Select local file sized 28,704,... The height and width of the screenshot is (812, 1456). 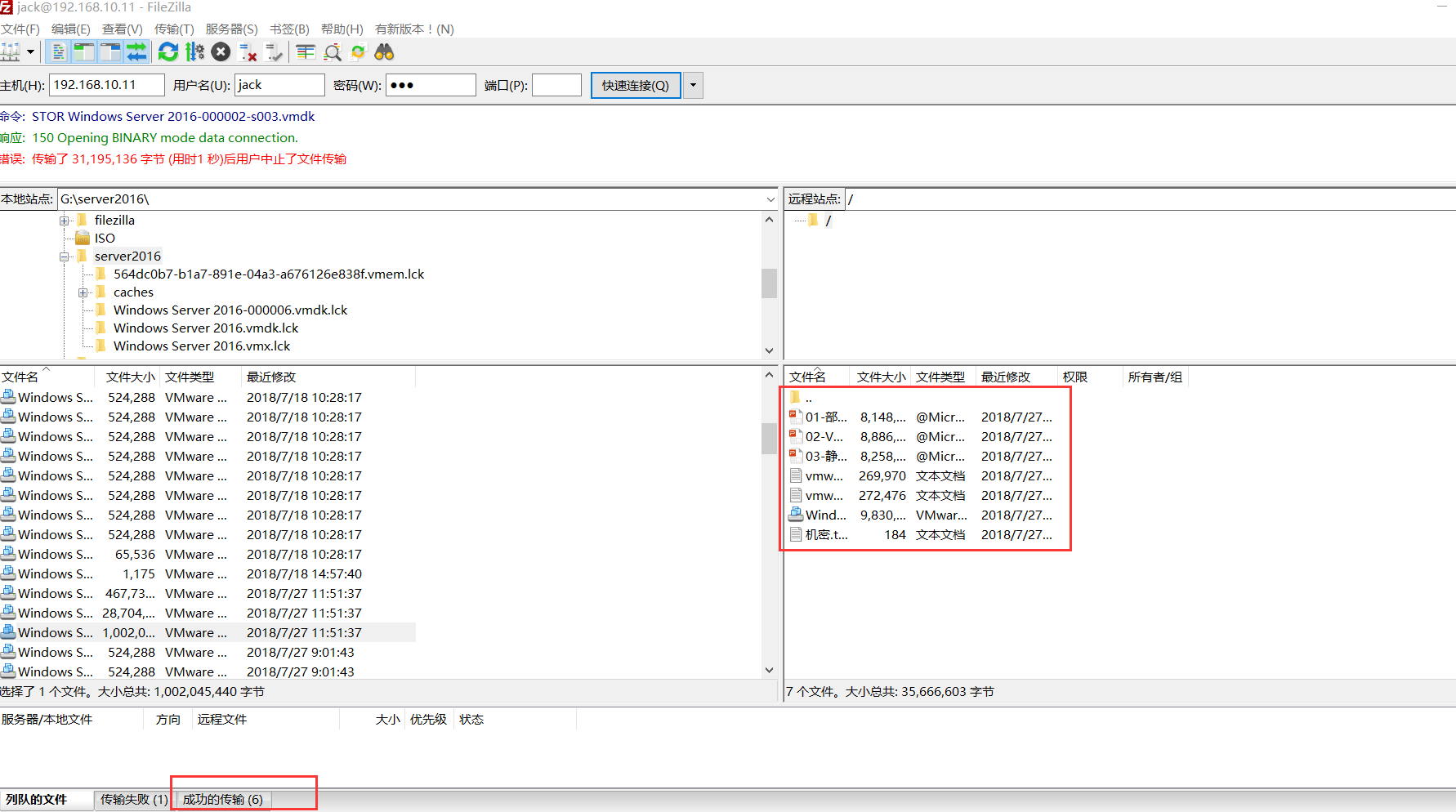[208, 613]
